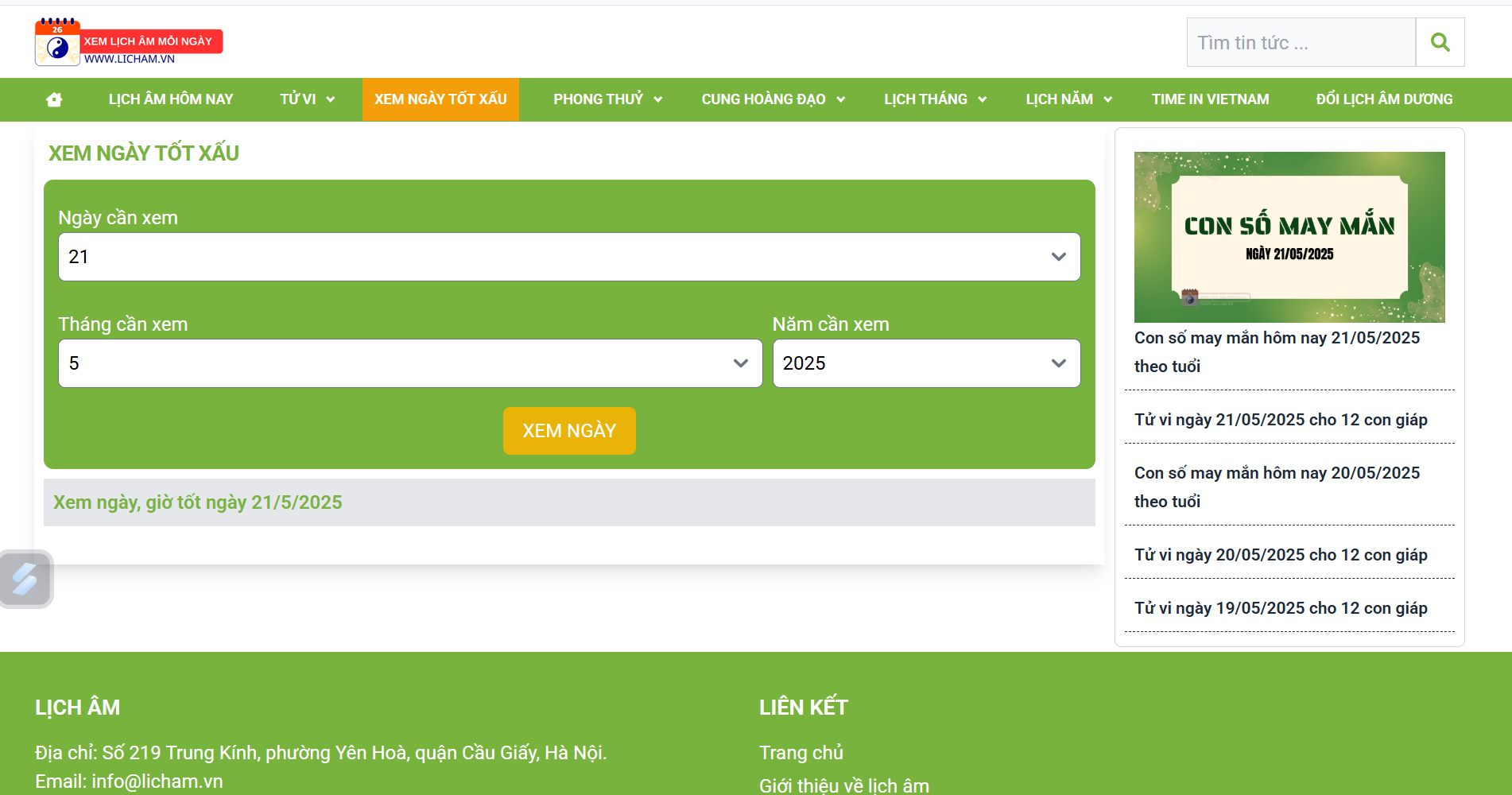Expand the Lịch Tháng menu

click(x=934, y=99)
